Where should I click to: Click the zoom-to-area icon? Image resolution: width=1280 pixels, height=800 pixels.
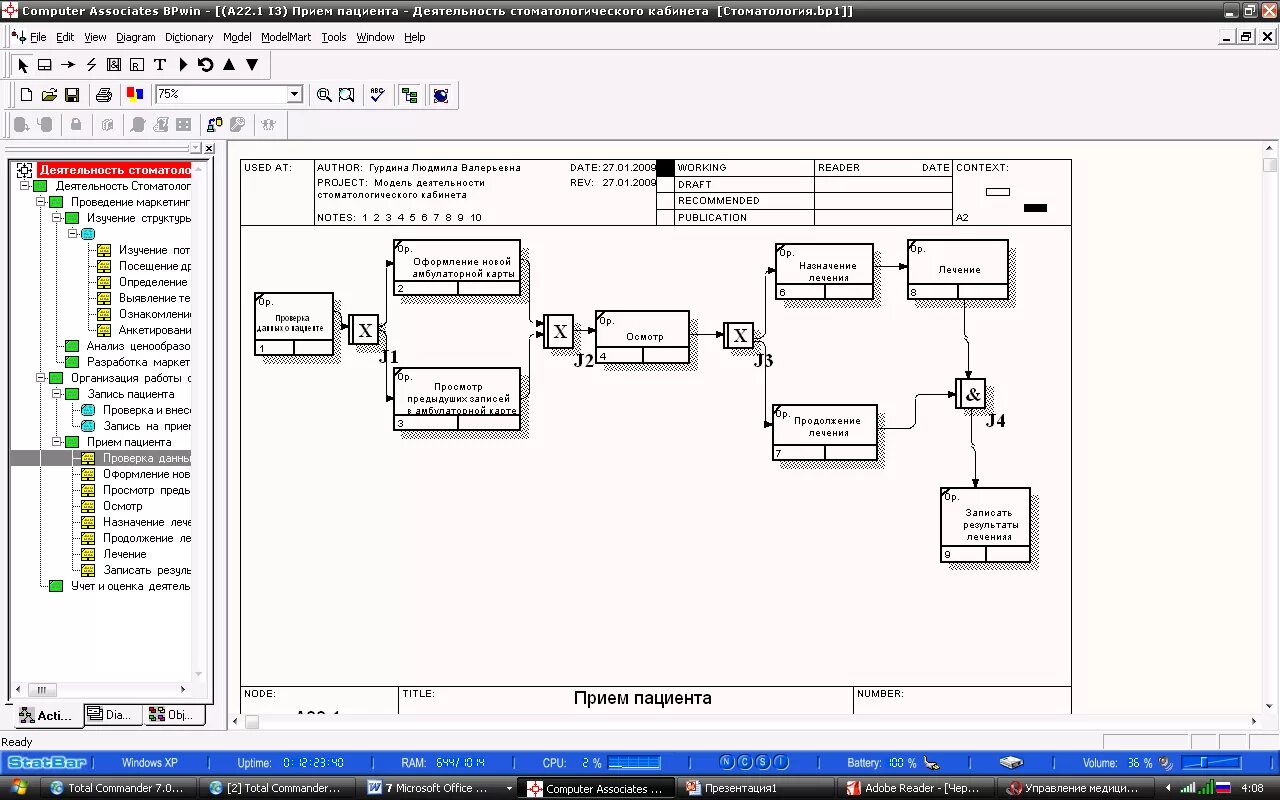point(346,94)
